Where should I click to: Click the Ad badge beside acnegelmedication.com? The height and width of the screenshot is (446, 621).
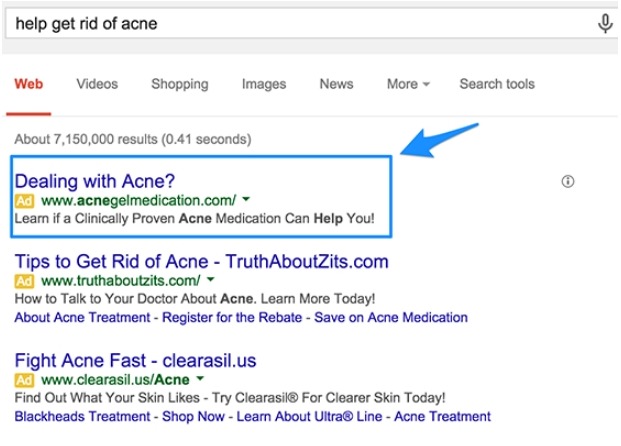click(25, 201)
